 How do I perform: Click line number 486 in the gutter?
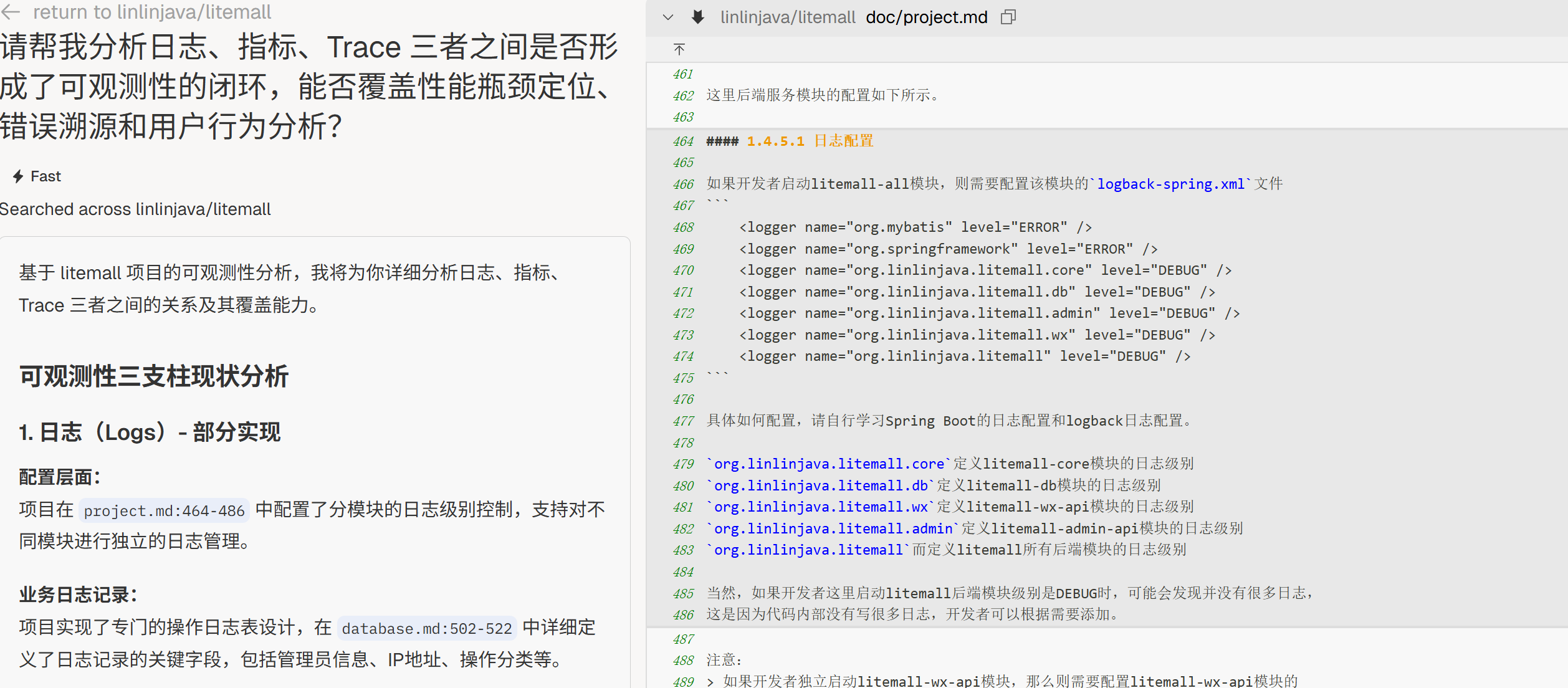point(683,615)
